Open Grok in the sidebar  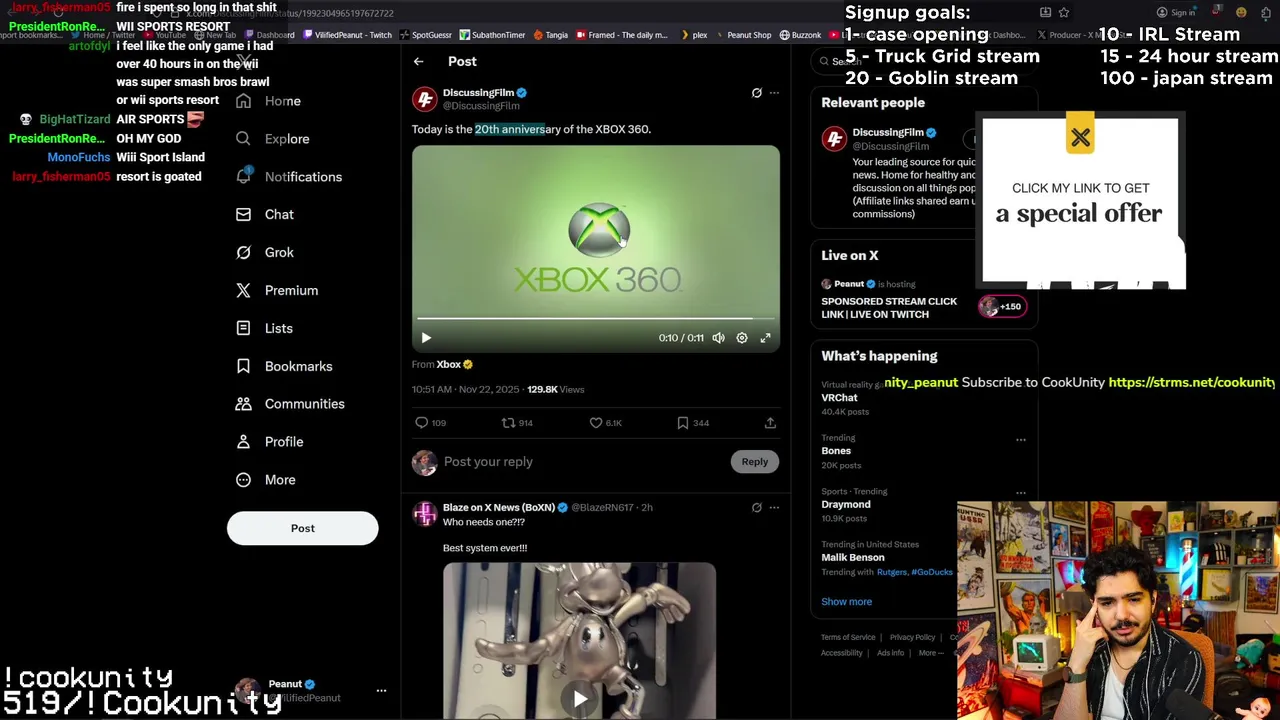pos(264,253)
